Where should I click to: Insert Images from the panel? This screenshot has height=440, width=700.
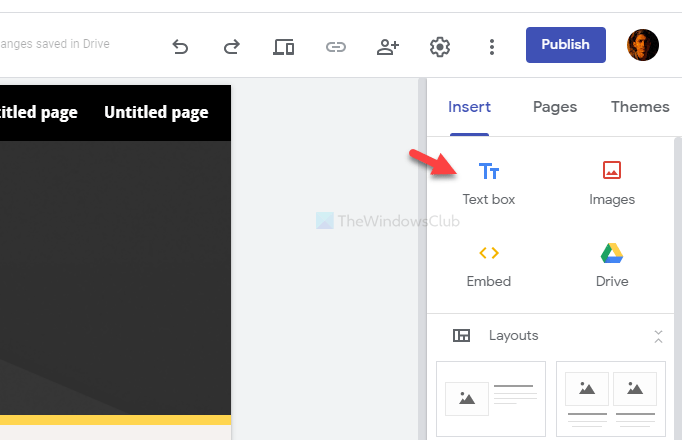612,183
